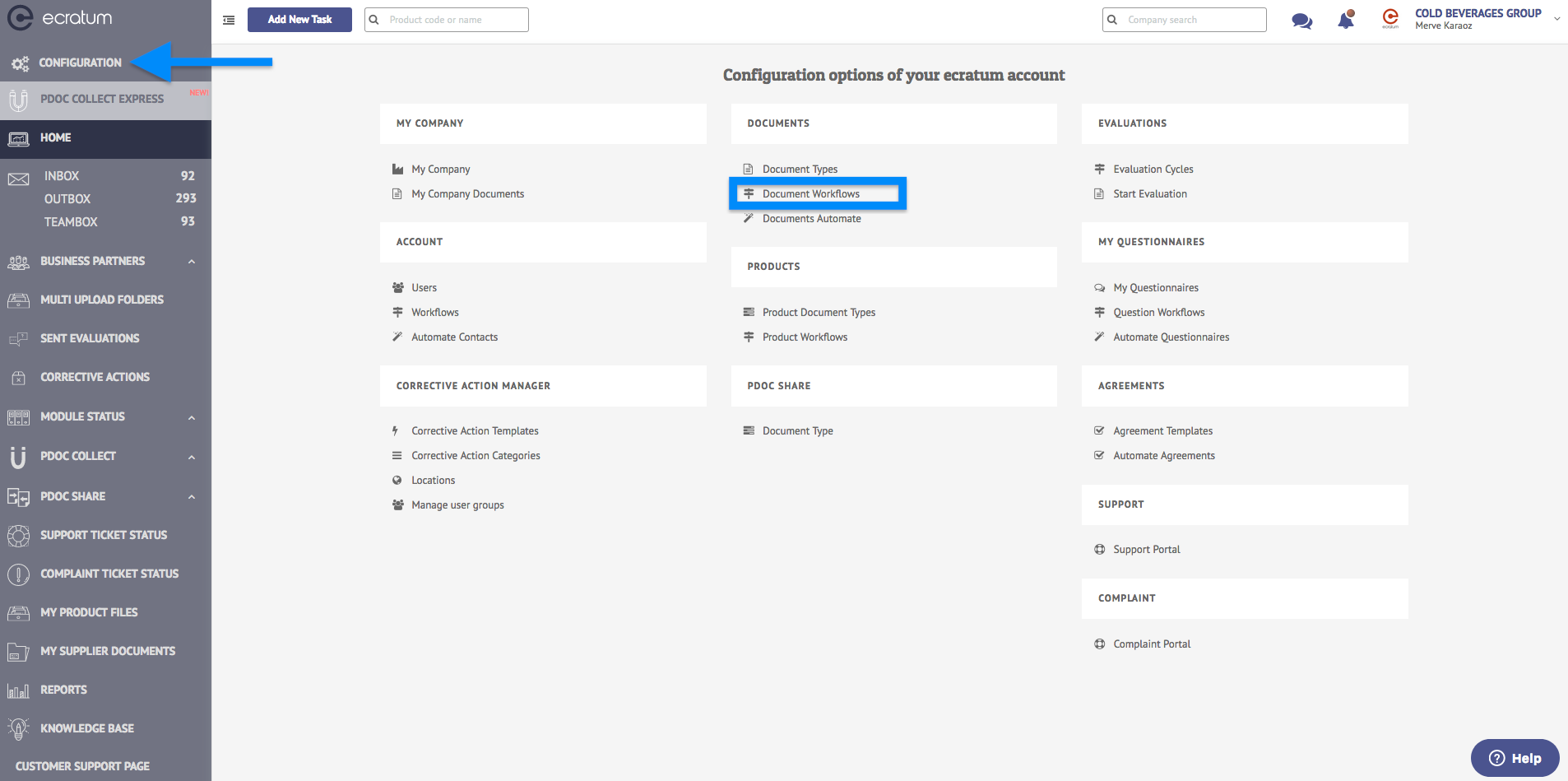Open Question Workflows link
The image size is (1568, 781).
(x=1158, y=313)
